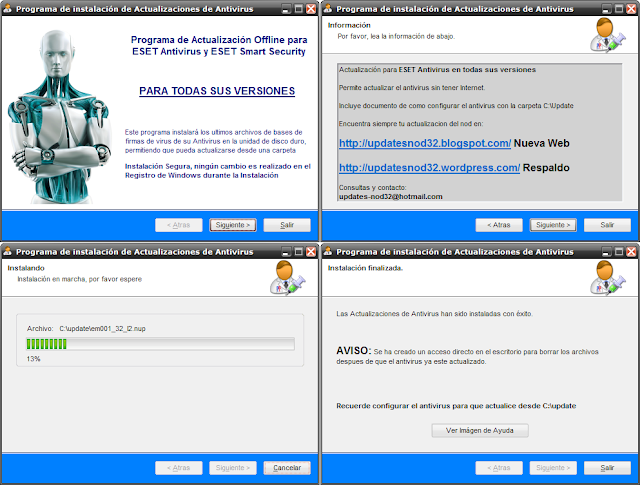
Task: Click the Información heading text
Action: 349,25
